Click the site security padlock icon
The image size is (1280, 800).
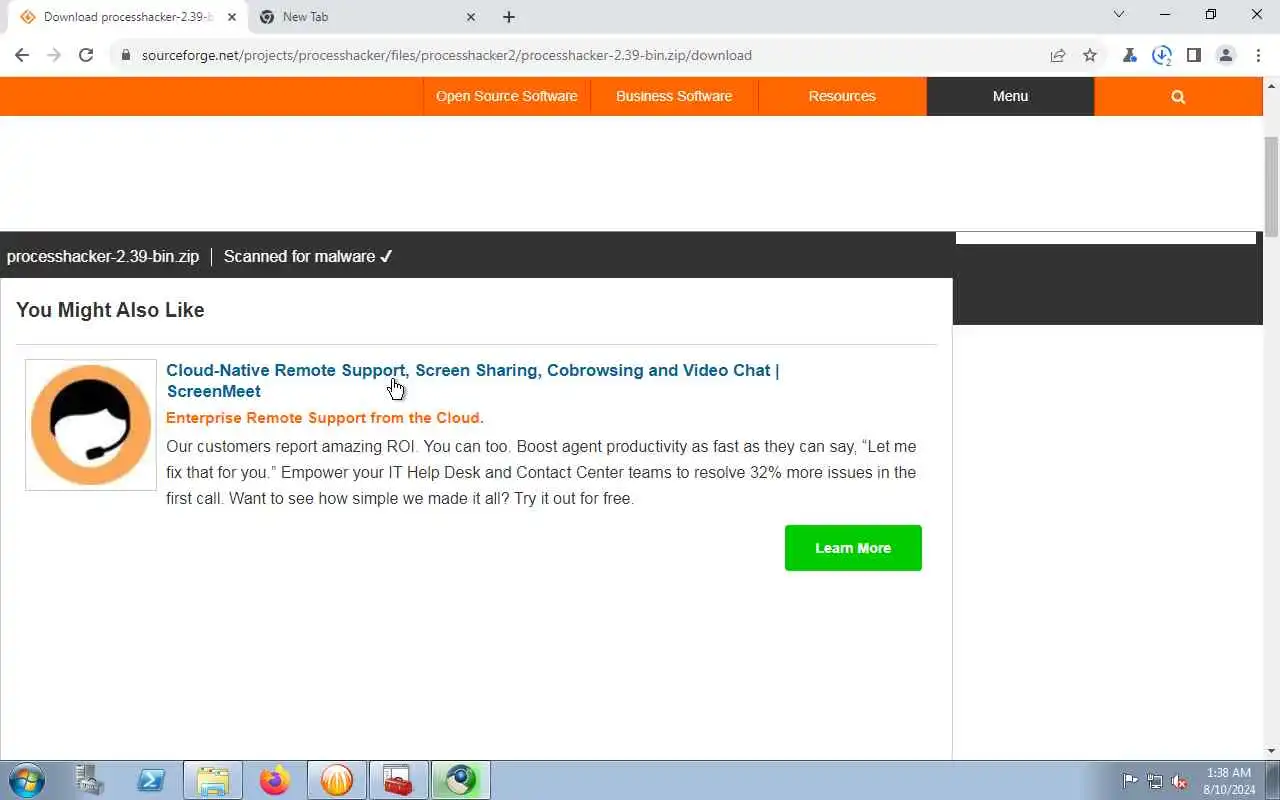(126, 55)
